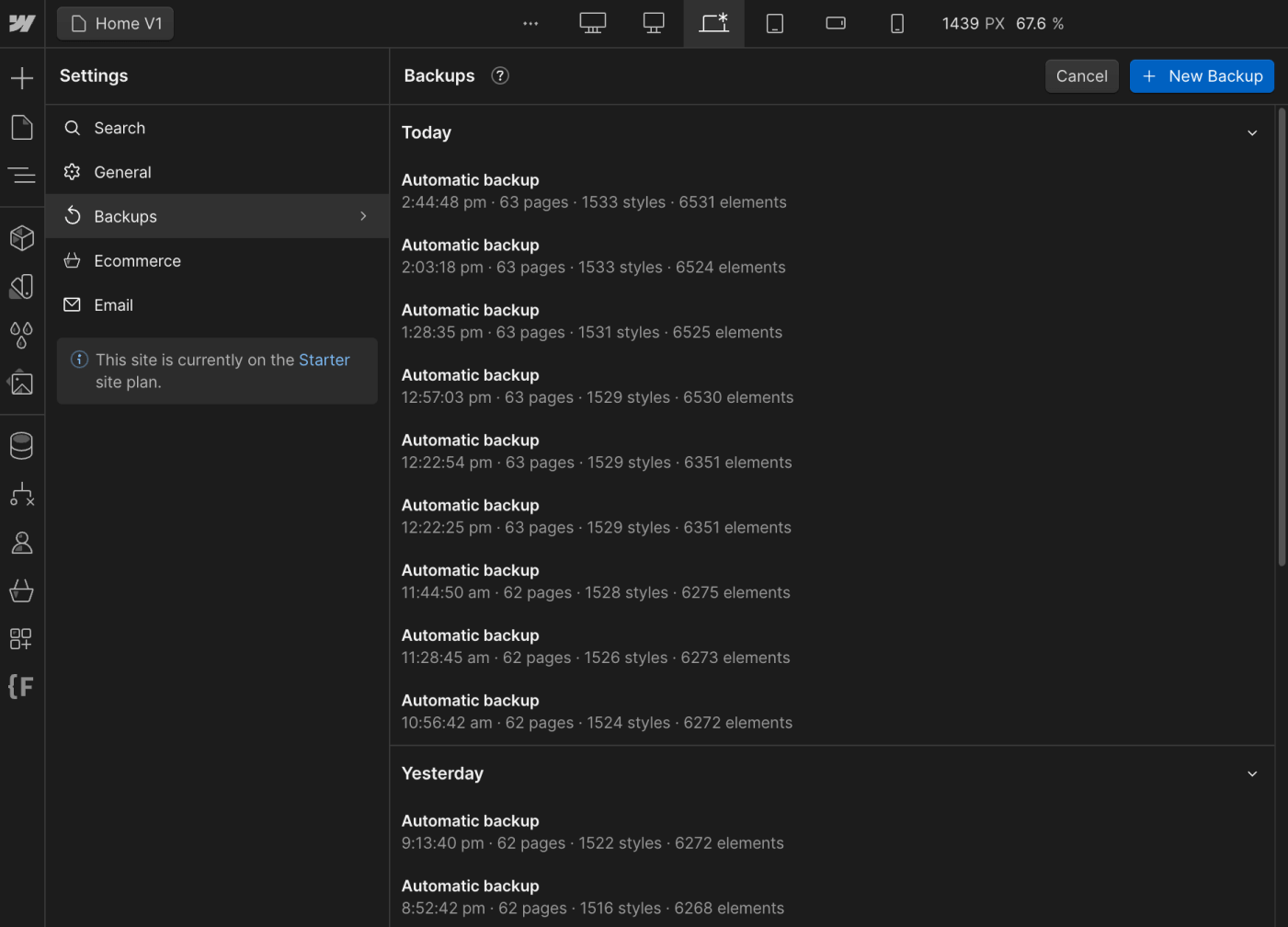The image size is (1288, 927).
Task: Collapse the Yesterday backups section
Action: pos(1252,773)
